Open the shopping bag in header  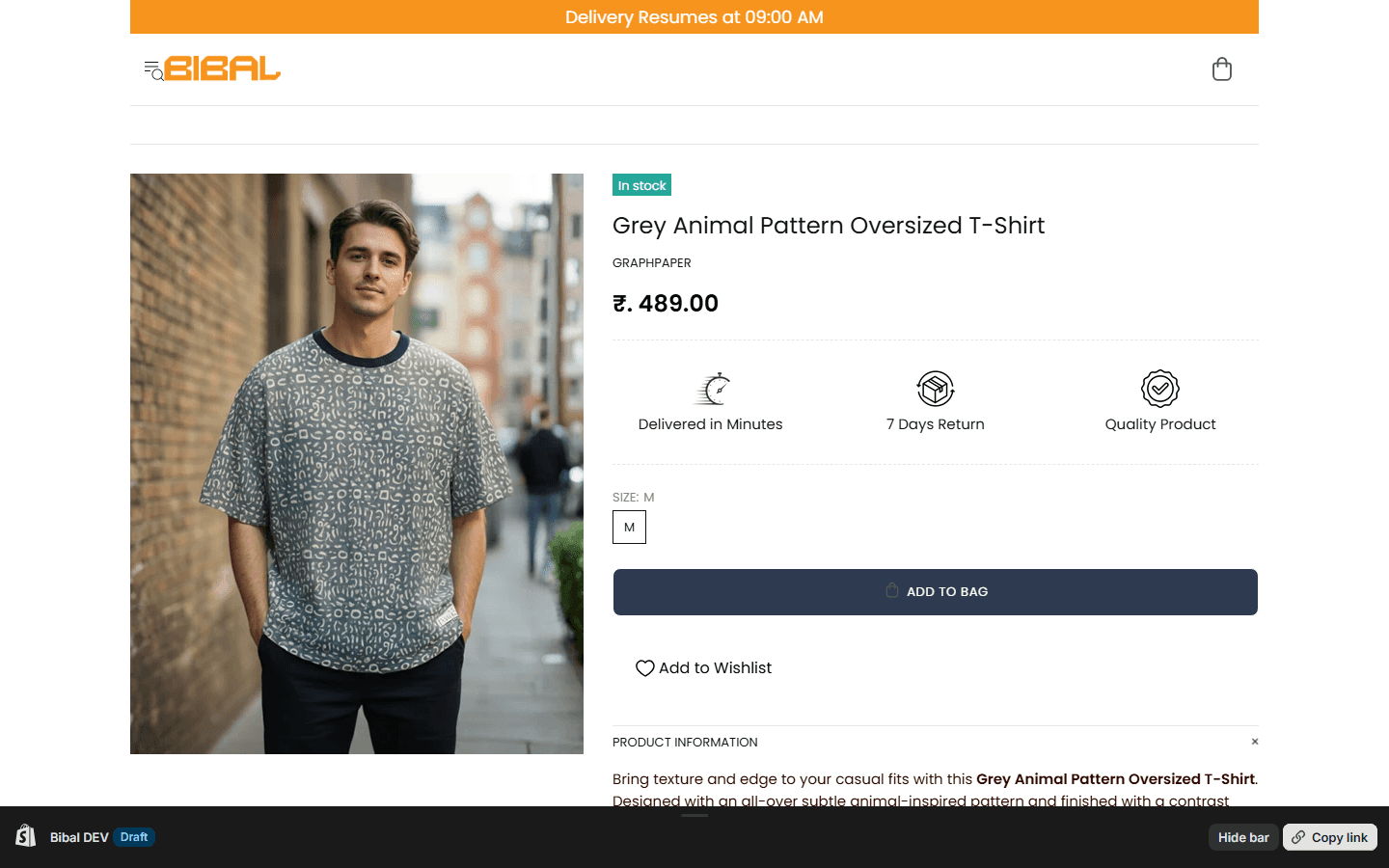(1221, 69)
